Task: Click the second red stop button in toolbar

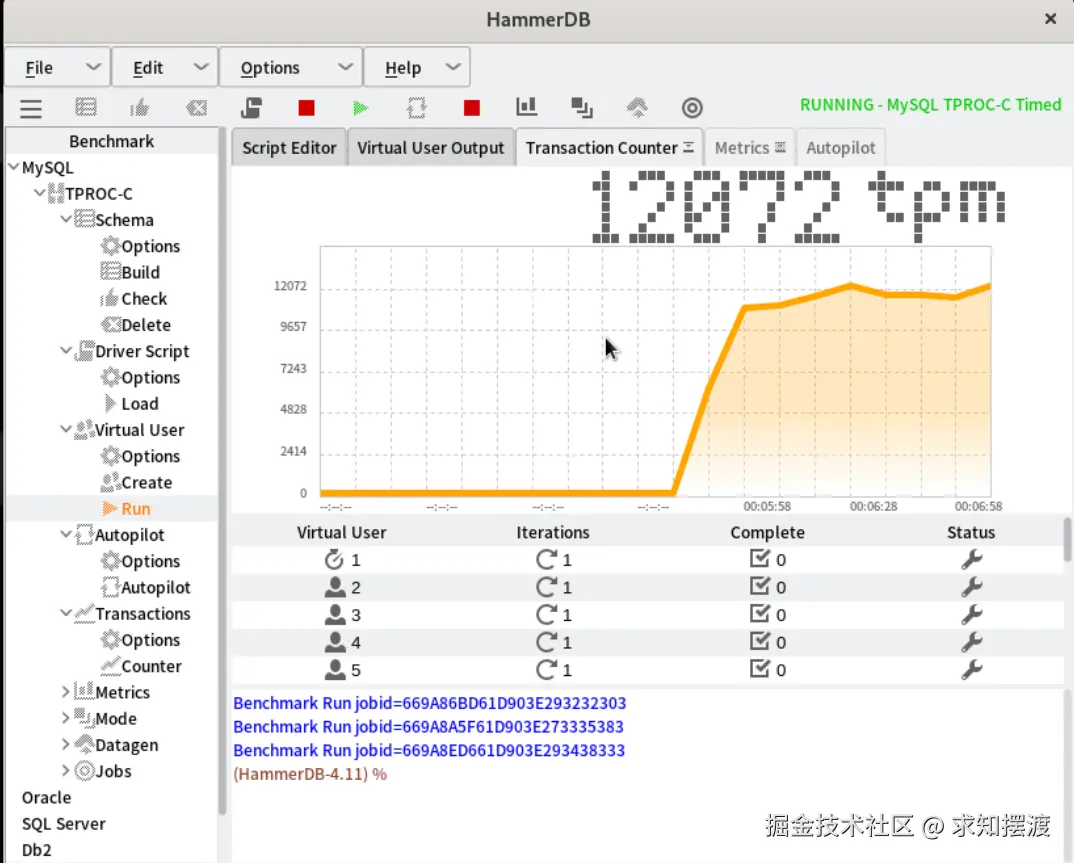Action: click(471, 108)
